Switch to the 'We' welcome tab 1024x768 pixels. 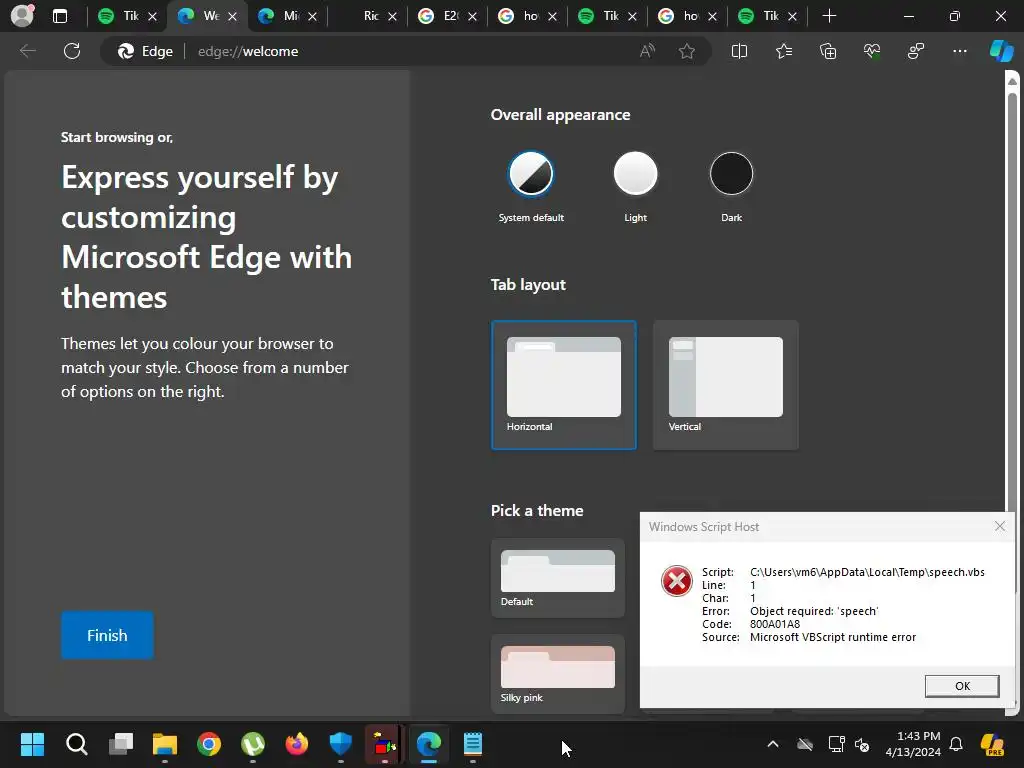(x=207, y=16)
